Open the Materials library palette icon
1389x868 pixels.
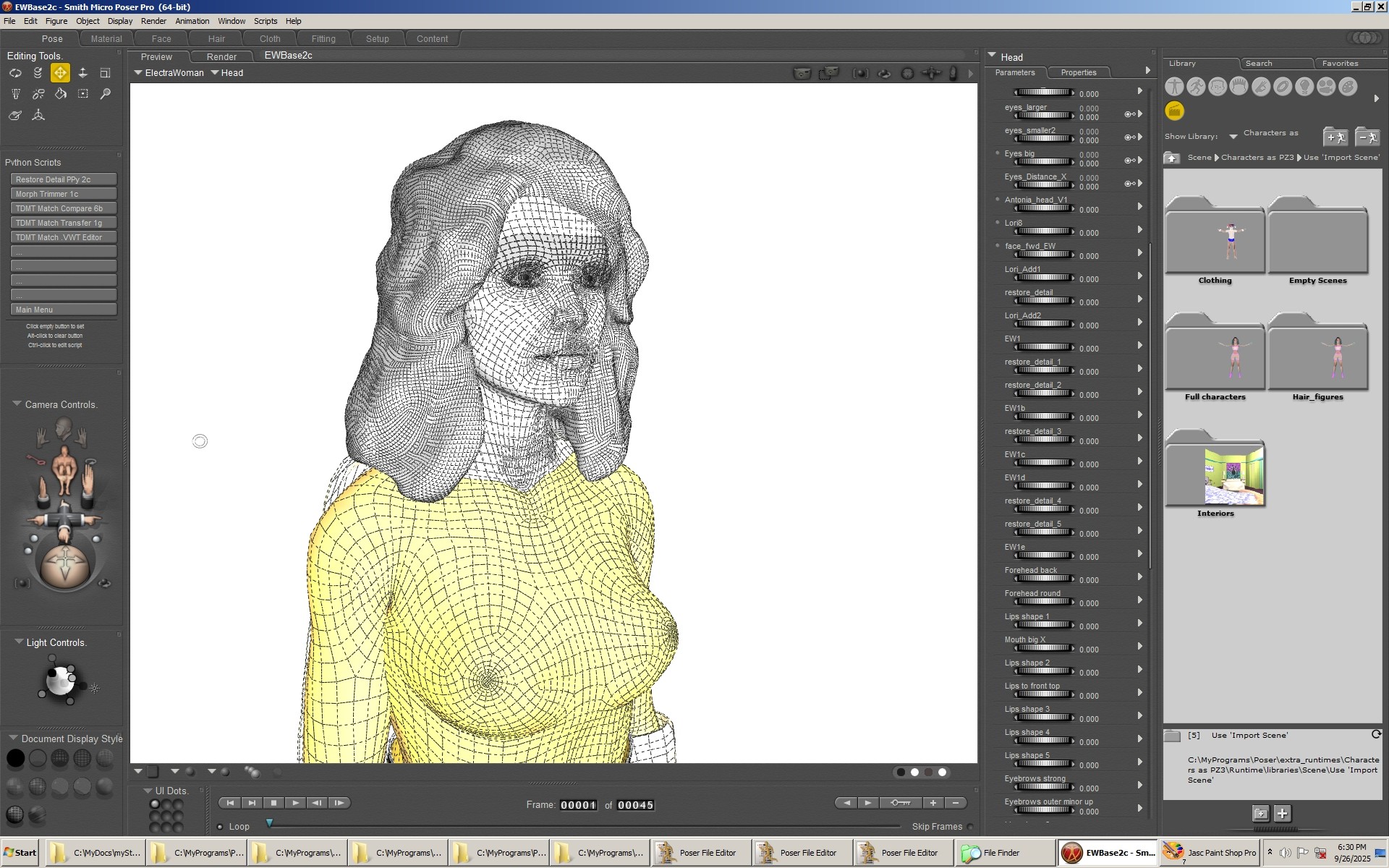1348,86
